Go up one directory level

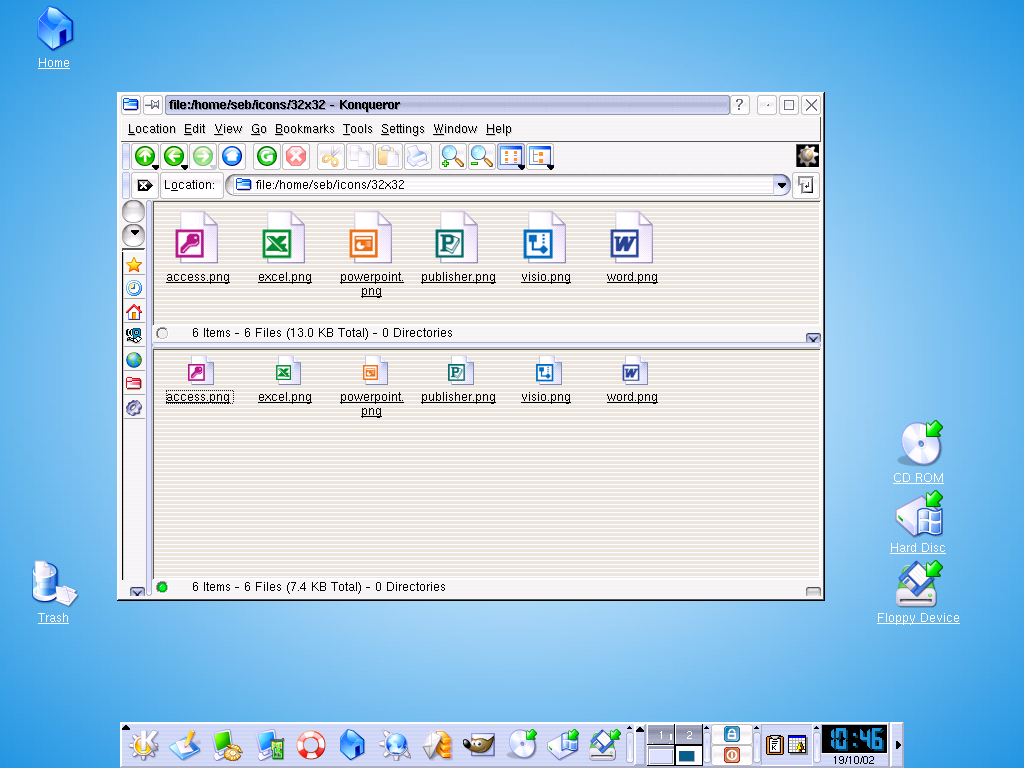[145, 157]
